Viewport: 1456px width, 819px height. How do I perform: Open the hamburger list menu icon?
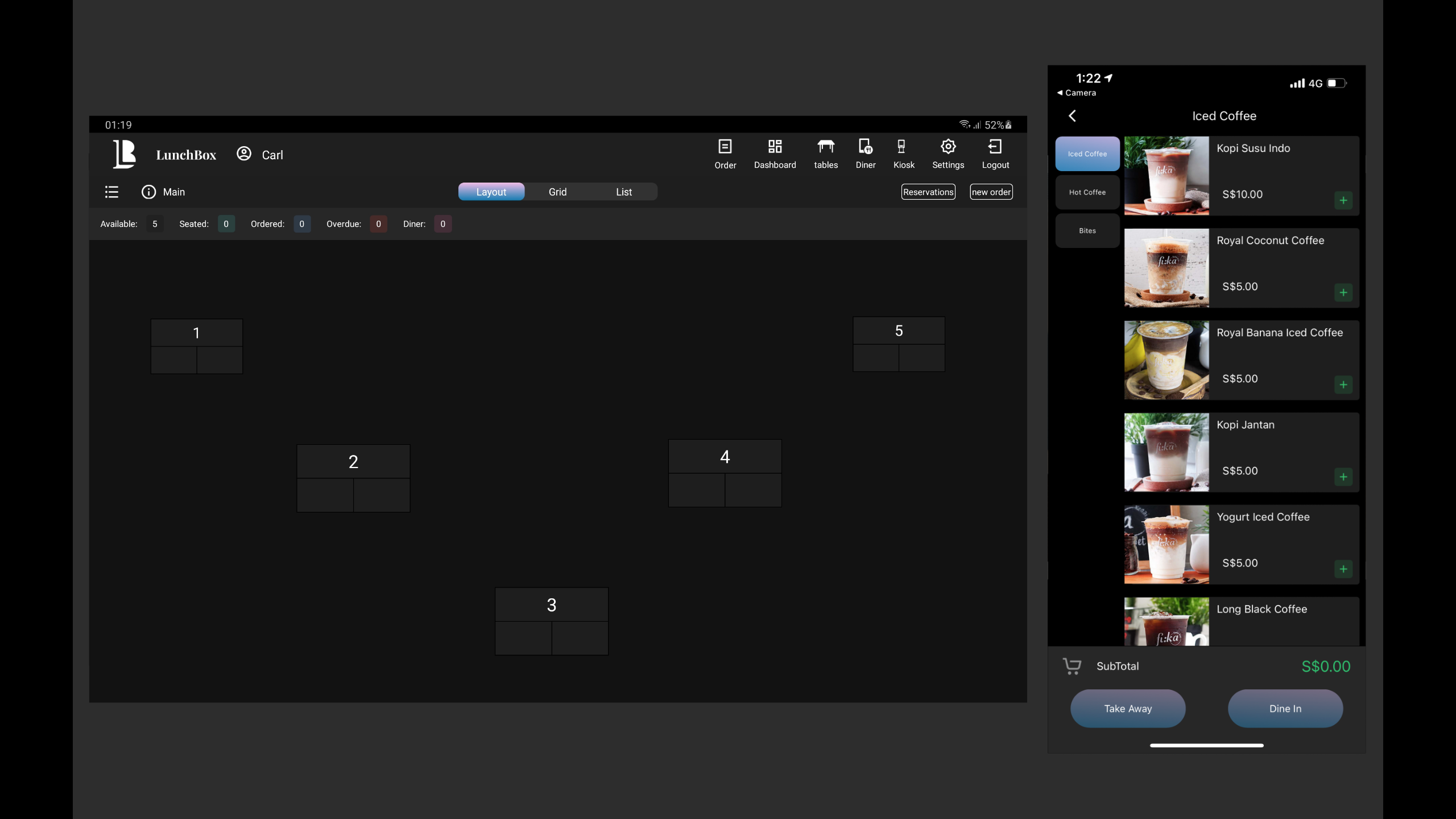111,192
